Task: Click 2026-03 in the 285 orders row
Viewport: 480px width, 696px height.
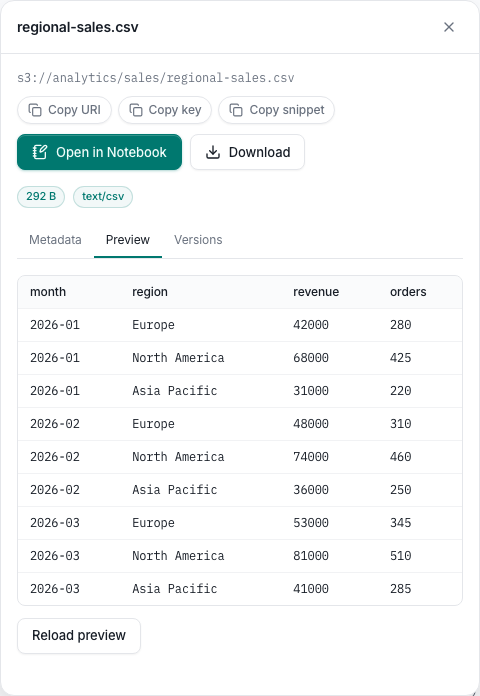Action: click(55, 589)
